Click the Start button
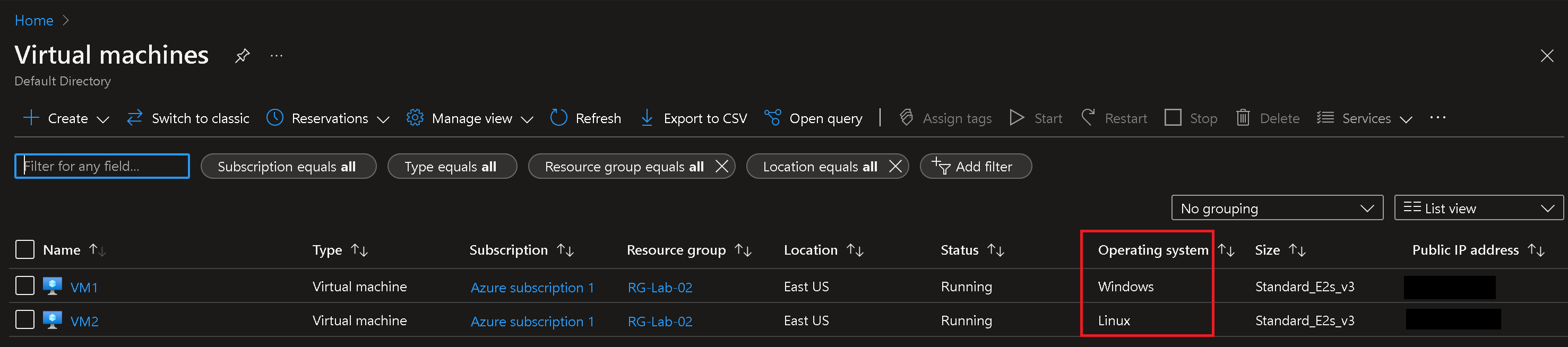This screenshot has width=1568, height=347. click(x=1036, y=118)
